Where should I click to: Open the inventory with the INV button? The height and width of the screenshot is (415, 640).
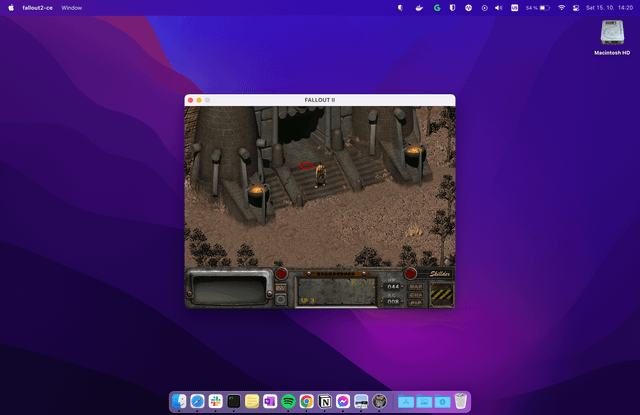pyautogui.click(x=280, y=288)
